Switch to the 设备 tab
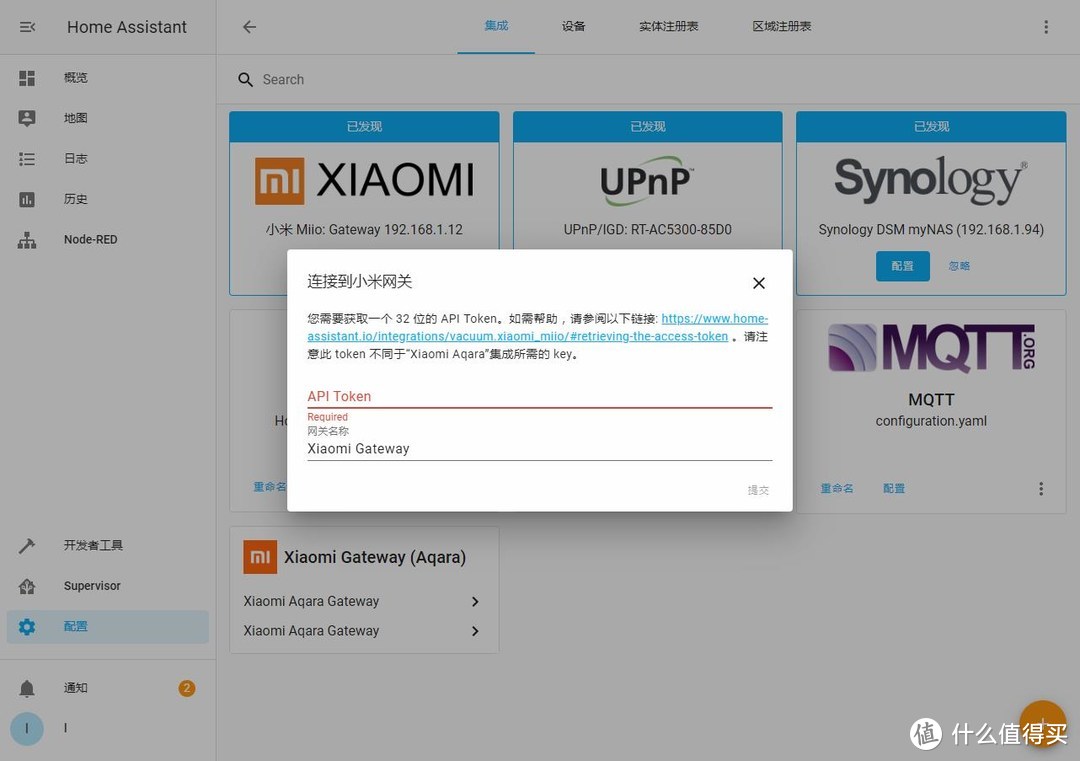Viewport: 1080px width, 761px height. (573, 26)
